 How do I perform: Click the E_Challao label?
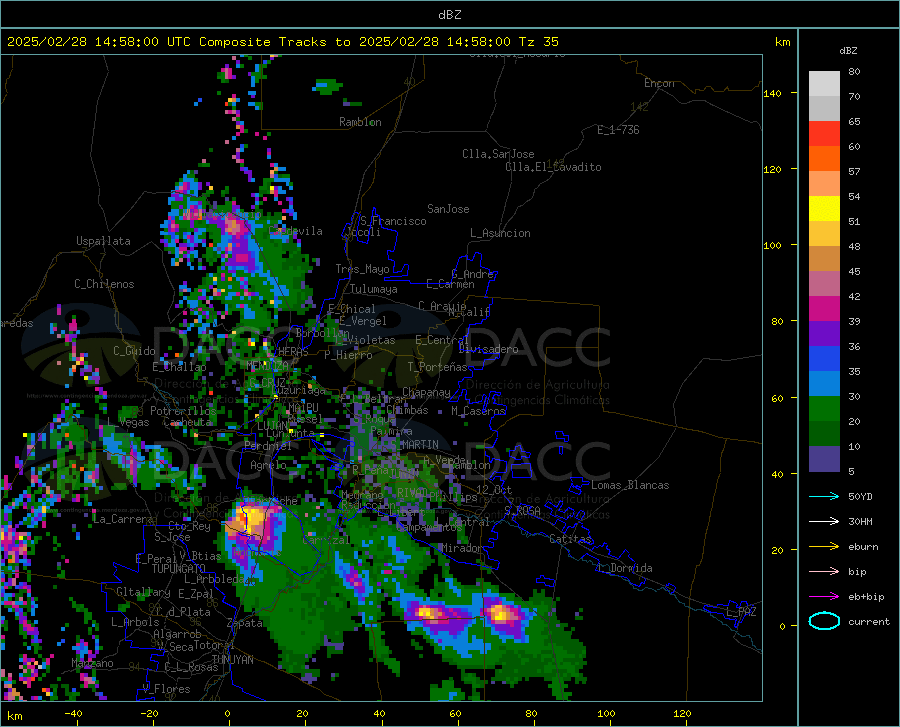click(x=179, y=367)
